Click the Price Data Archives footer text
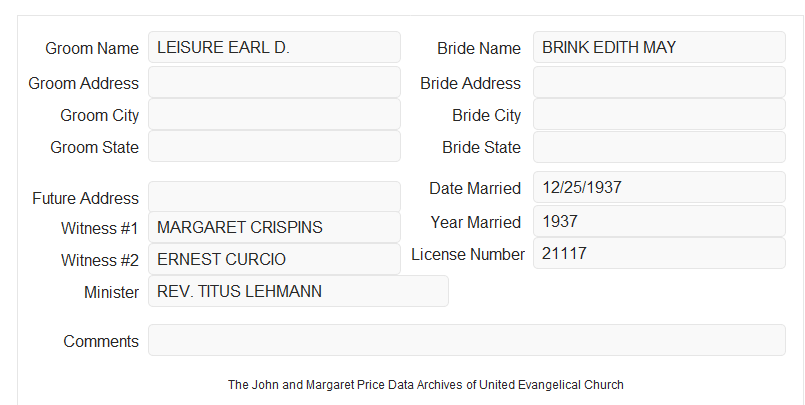Image resolution: width=805 pixels, height=405 pixels. [426, 385]
